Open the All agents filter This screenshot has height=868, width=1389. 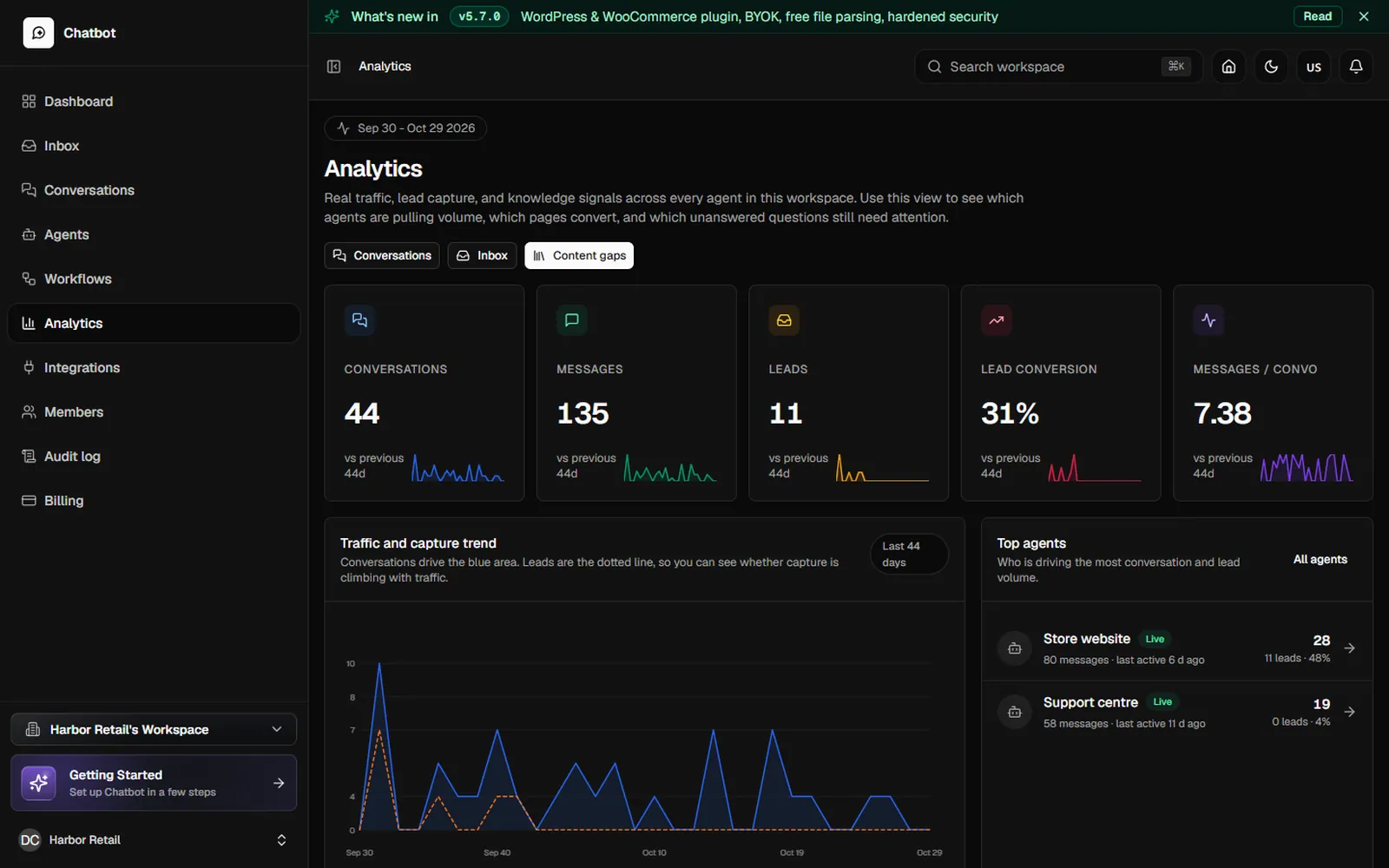point(1320,560)
